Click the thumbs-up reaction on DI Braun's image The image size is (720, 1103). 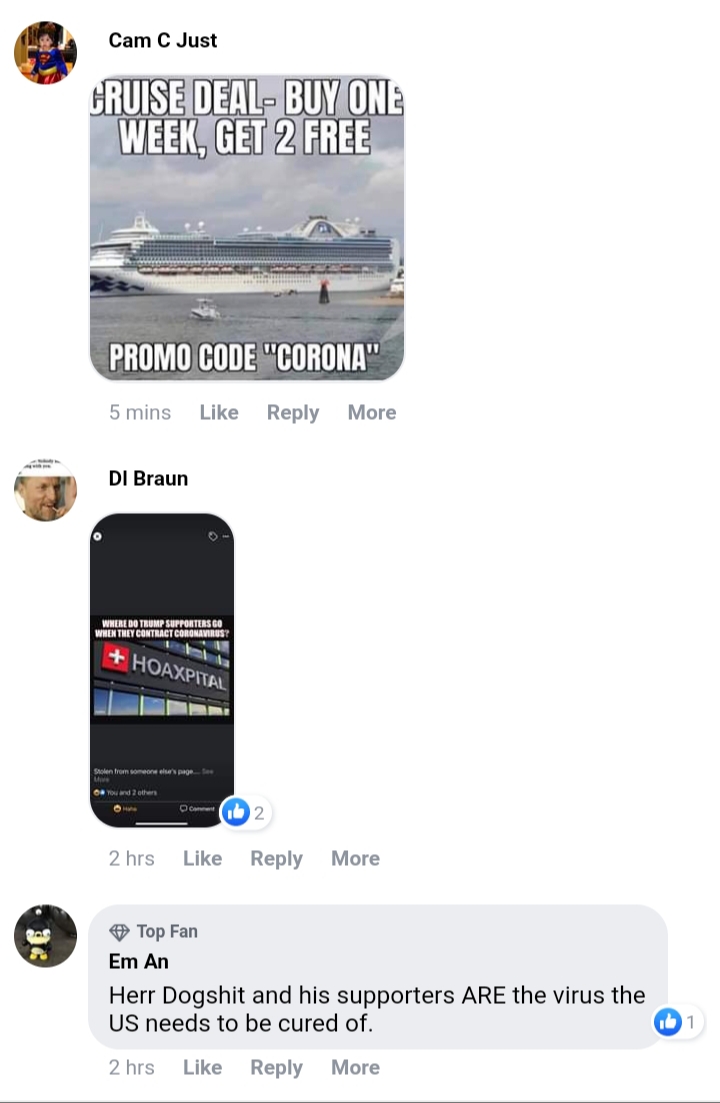tap(236, 812)
